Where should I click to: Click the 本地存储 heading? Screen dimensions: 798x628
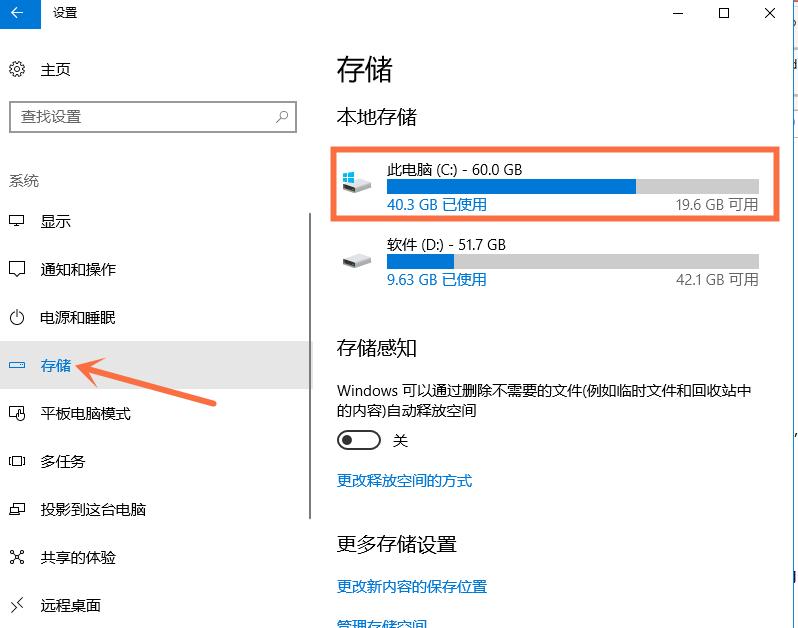click(x=377, y=117)
